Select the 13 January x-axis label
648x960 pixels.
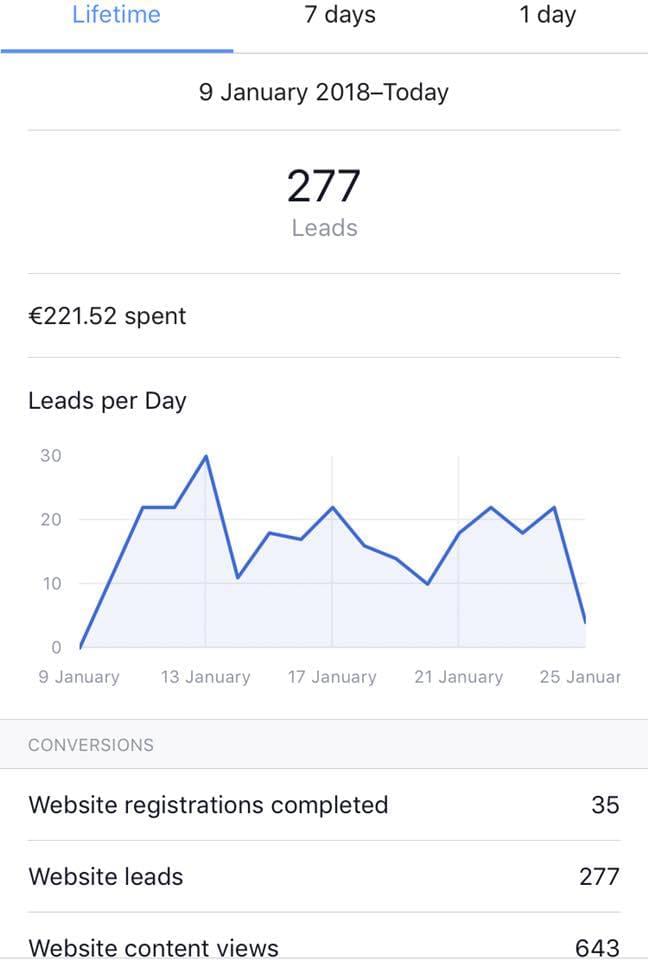(x=205, y=677)
